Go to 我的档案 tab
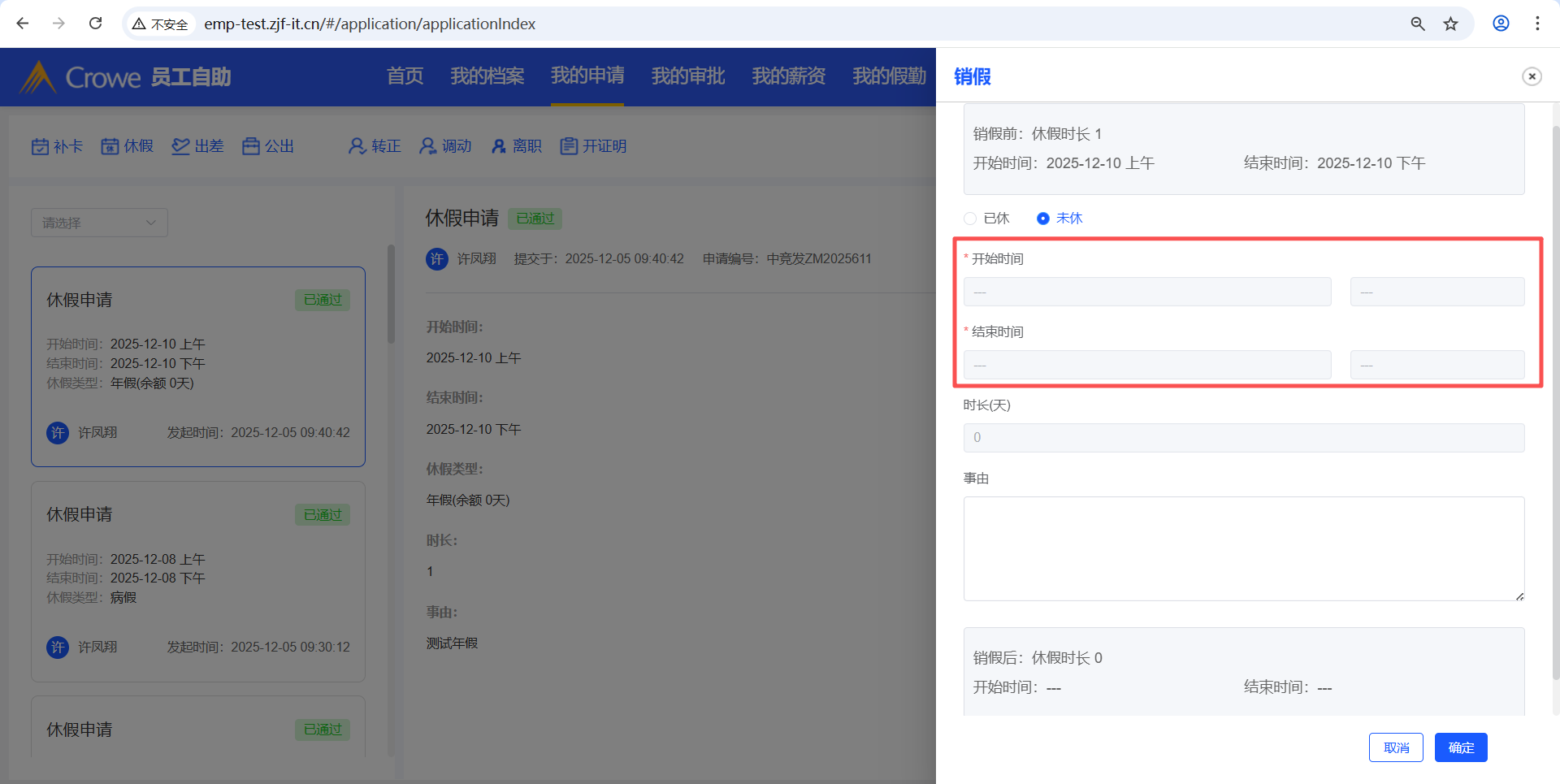The height and width of the screenshot is (784, 1560). (487, 76)
